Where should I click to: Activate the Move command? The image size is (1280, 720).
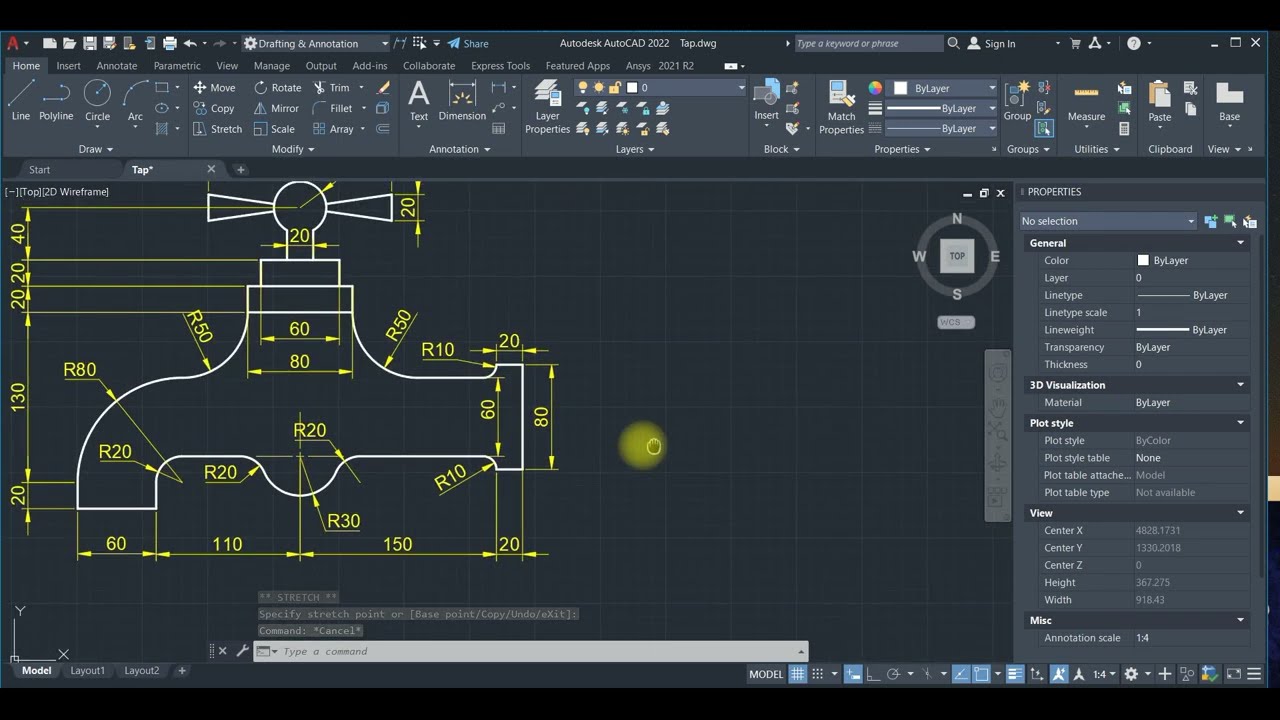[214, 88]
